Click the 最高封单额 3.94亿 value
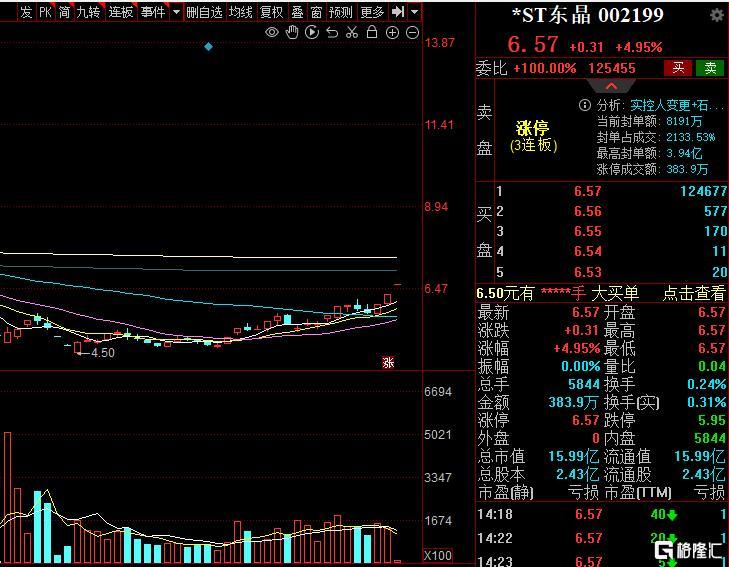This screenshot has height=567, width=729. click(x=685, y=153)
